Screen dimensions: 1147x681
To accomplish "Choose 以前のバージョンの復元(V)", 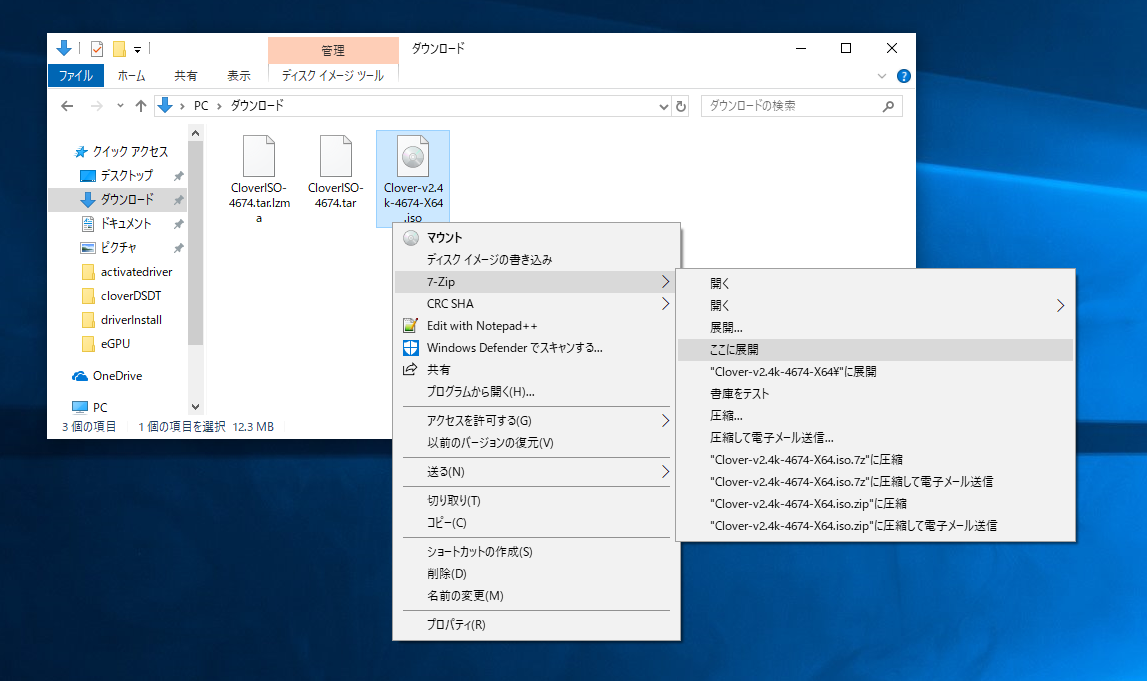I will [x=536, y=443].
